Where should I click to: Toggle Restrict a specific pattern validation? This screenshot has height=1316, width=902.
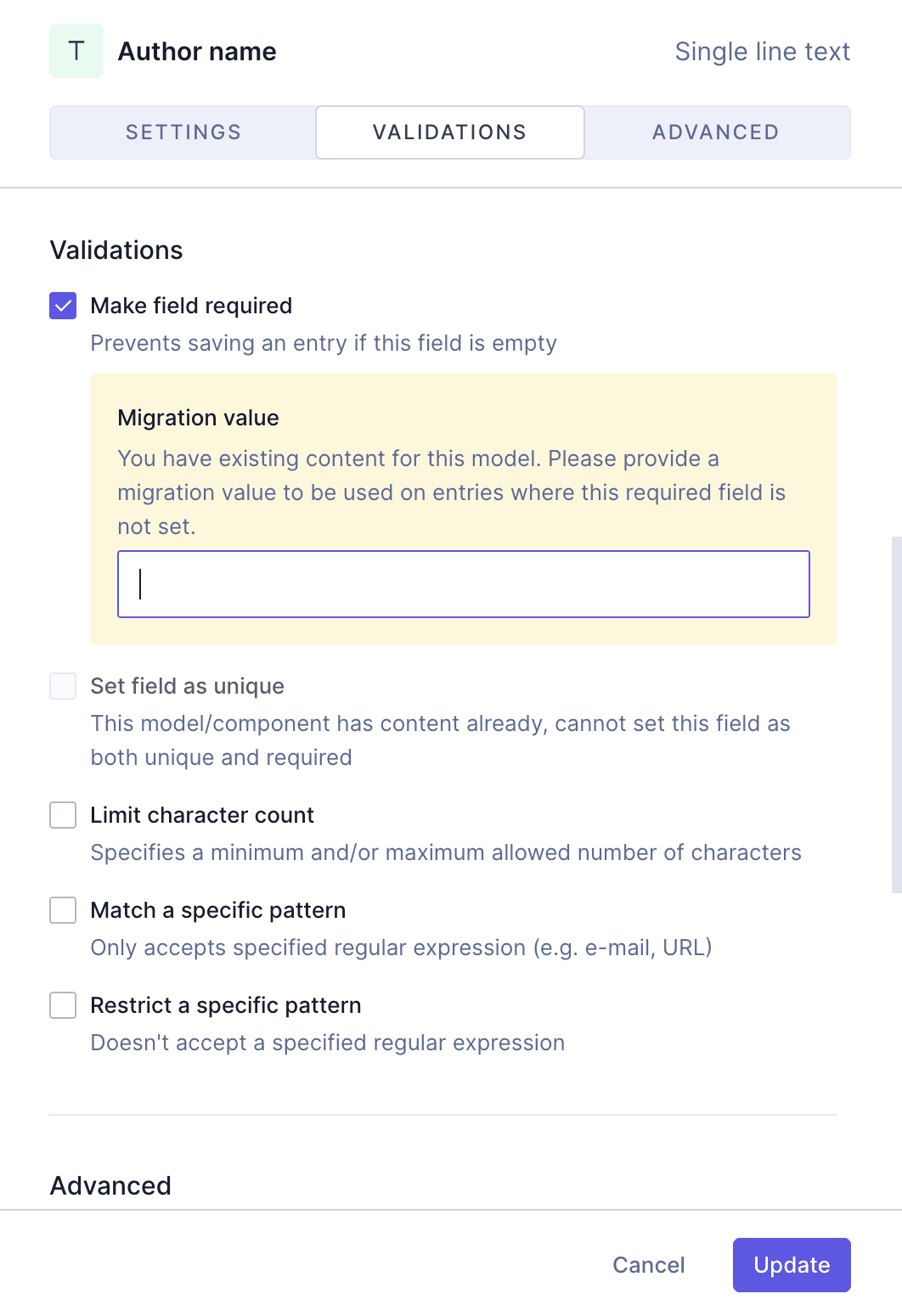62,1005
